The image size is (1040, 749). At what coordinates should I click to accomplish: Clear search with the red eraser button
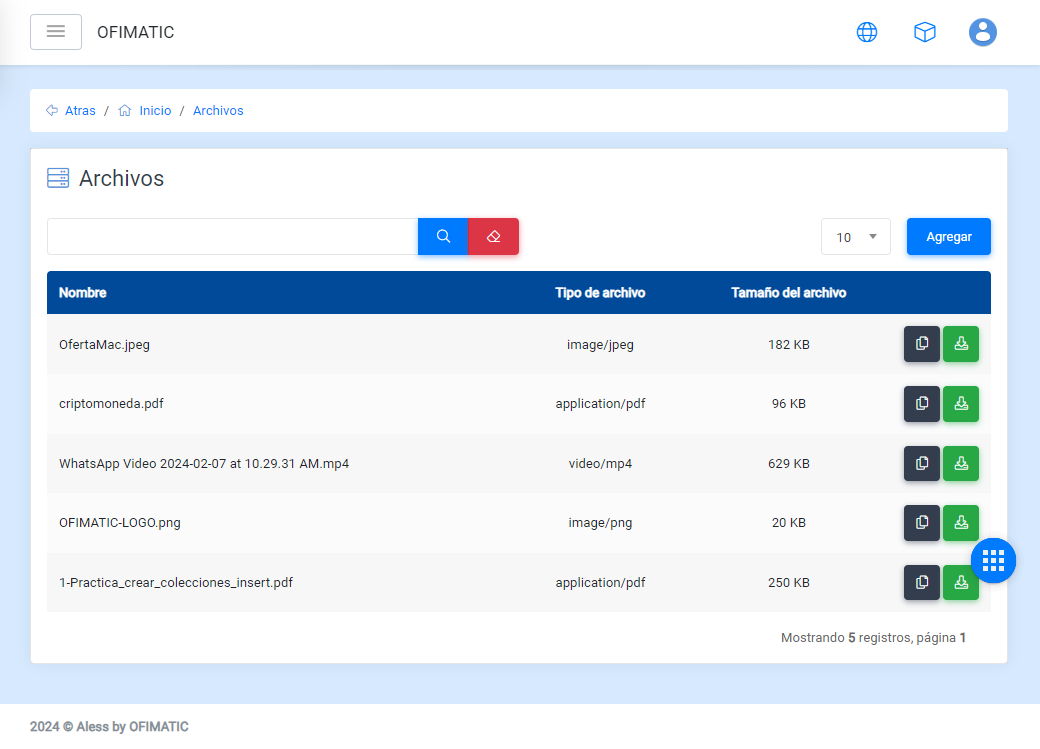tap(493, 237)
